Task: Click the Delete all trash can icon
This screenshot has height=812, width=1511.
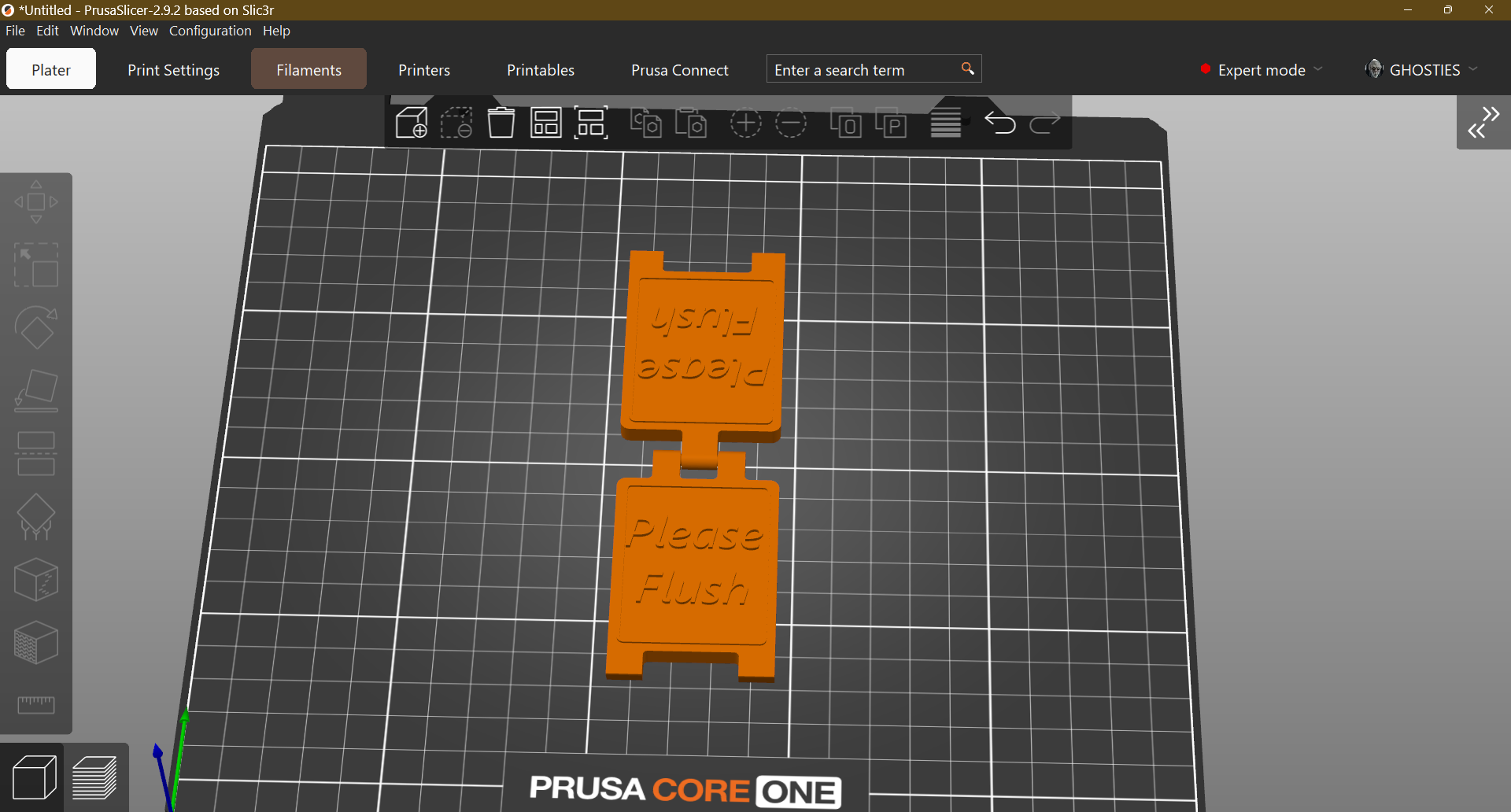Action: click(x=501, y=123)
